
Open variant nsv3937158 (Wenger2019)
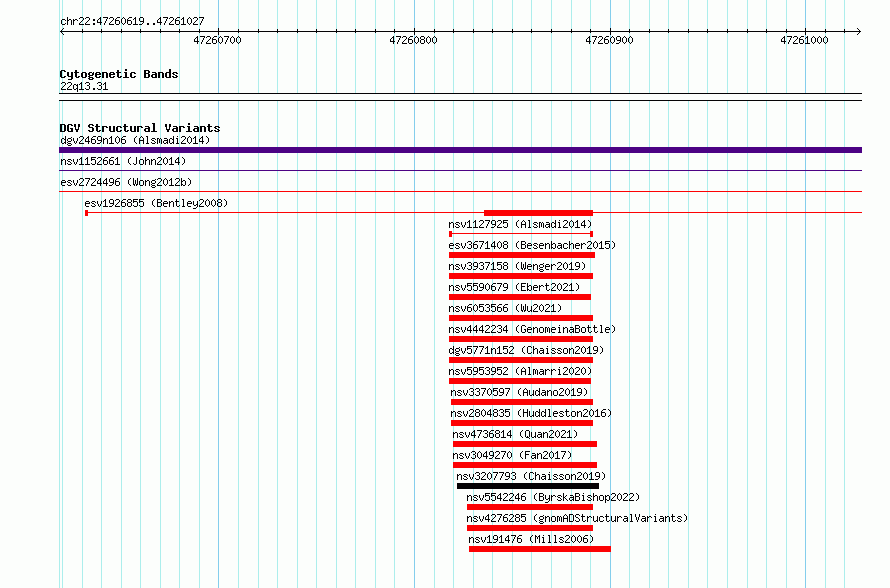click(x=517, y=266)
